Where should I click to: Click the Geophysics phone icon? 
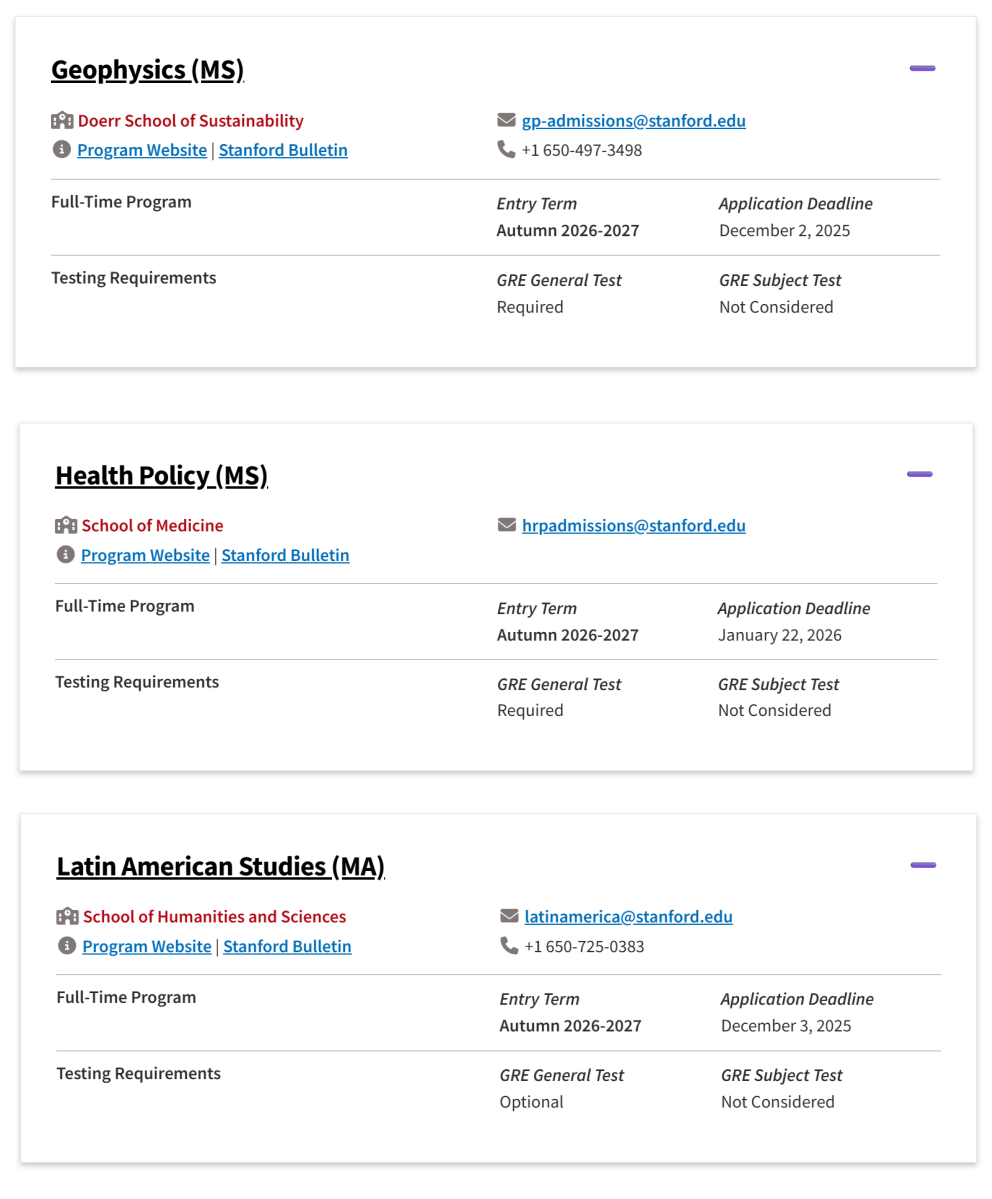[506, 150]
